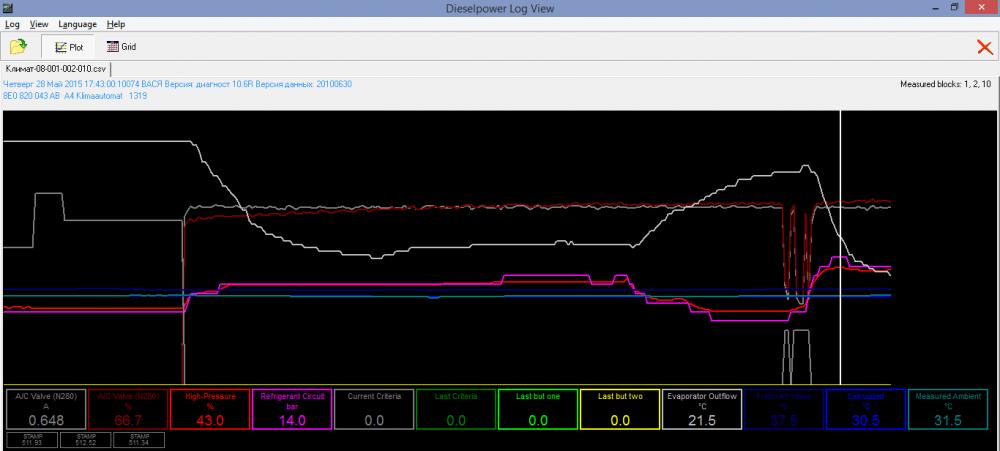Select the yellow Last but two box

tap(619, 409)
